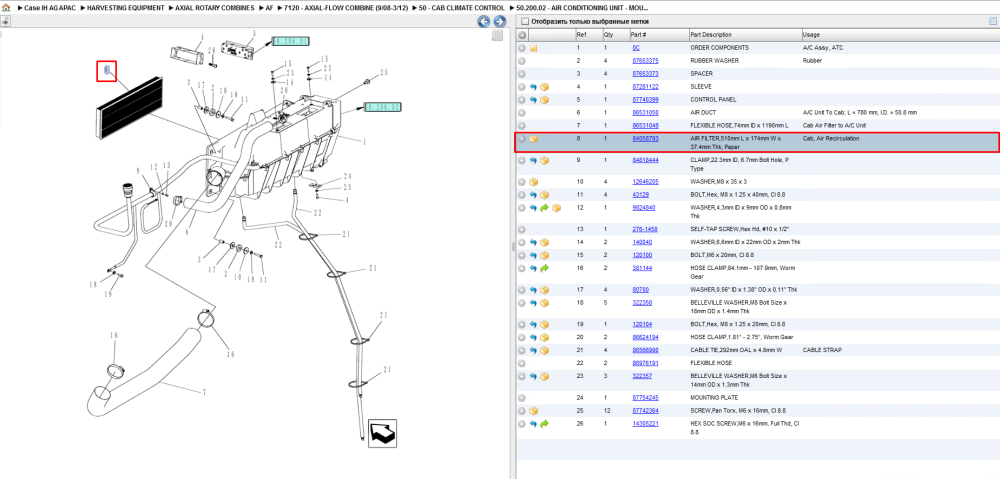
Task: Open part number link 84058793
Action: 645,138
